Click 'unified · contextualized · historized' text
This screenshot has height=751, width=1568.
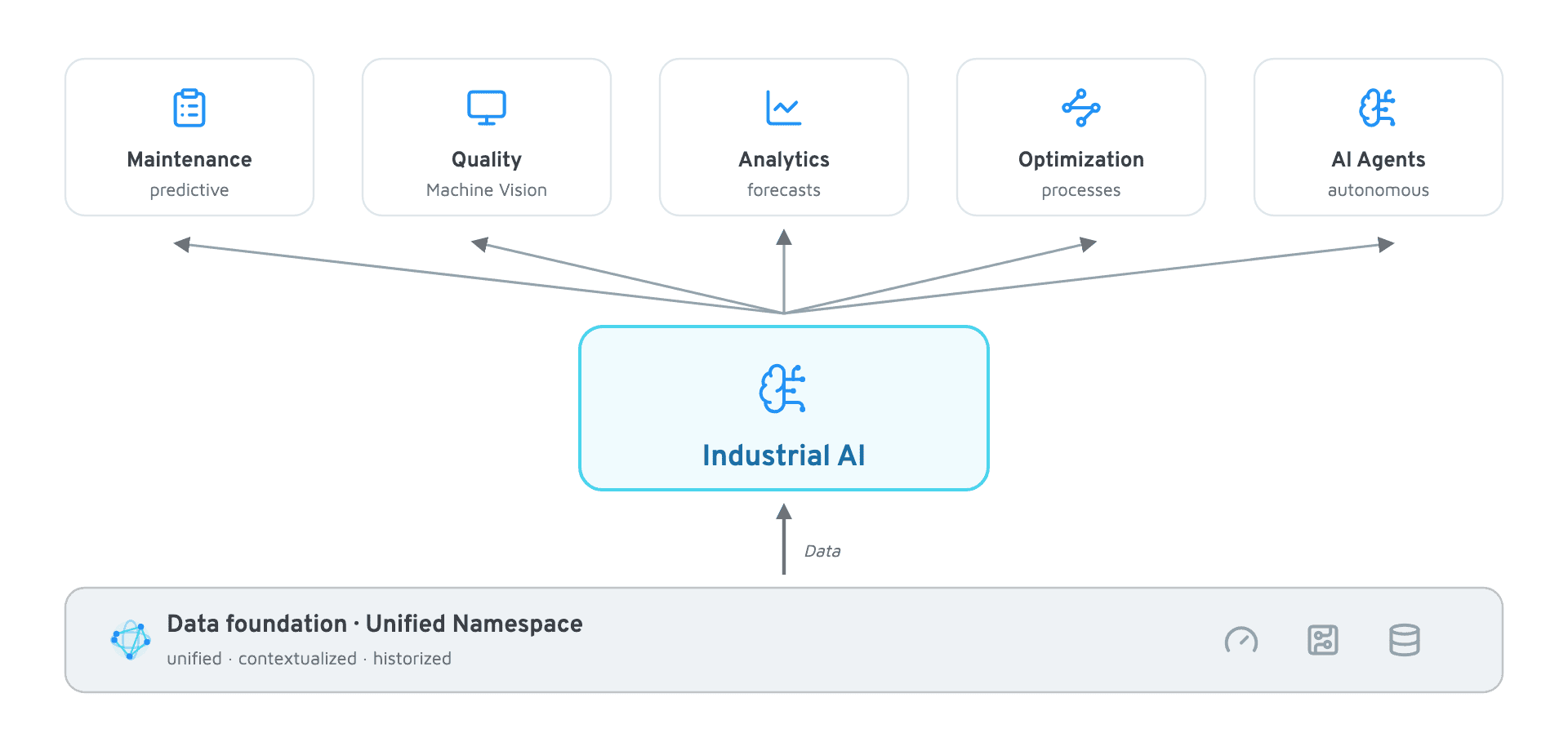[309, 659]
